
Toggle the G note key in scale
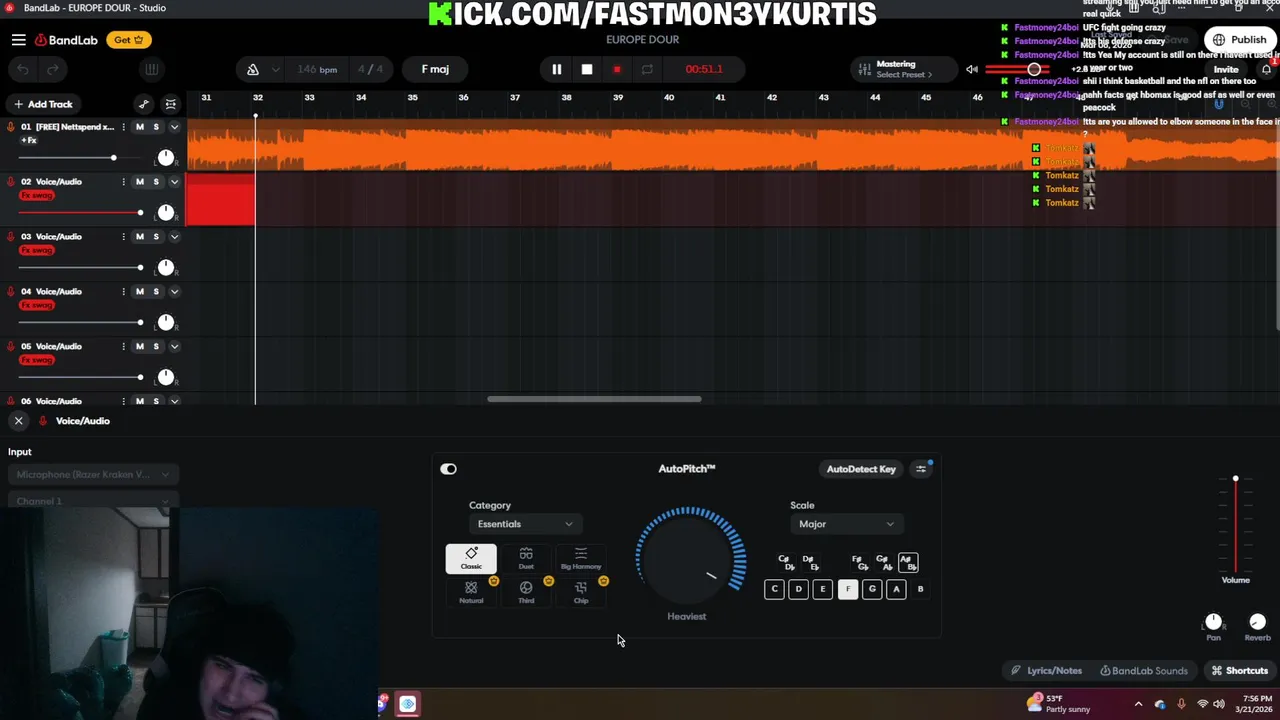coord(872,589)
